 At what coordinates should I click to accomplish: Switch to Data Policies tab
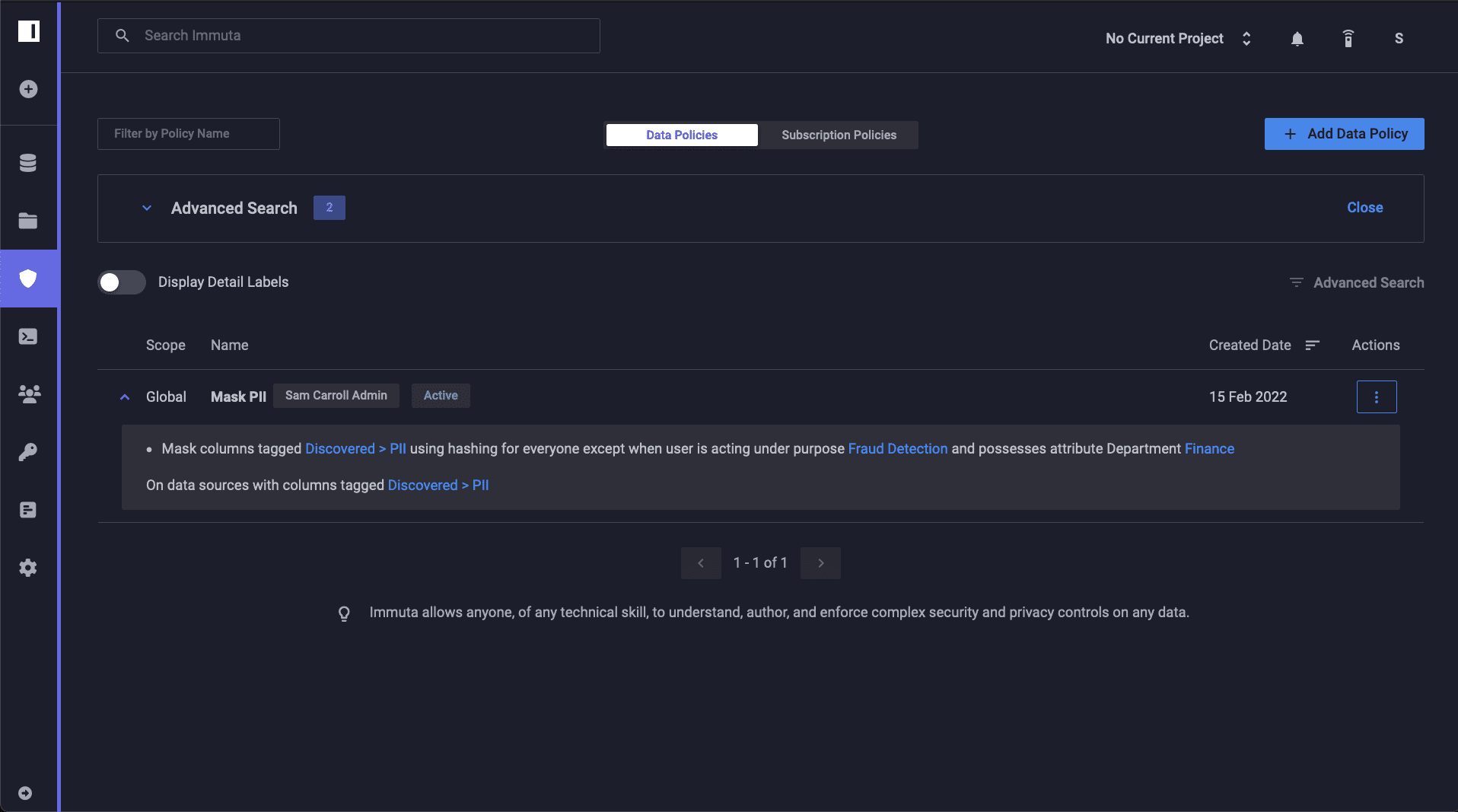click(682, 135)
